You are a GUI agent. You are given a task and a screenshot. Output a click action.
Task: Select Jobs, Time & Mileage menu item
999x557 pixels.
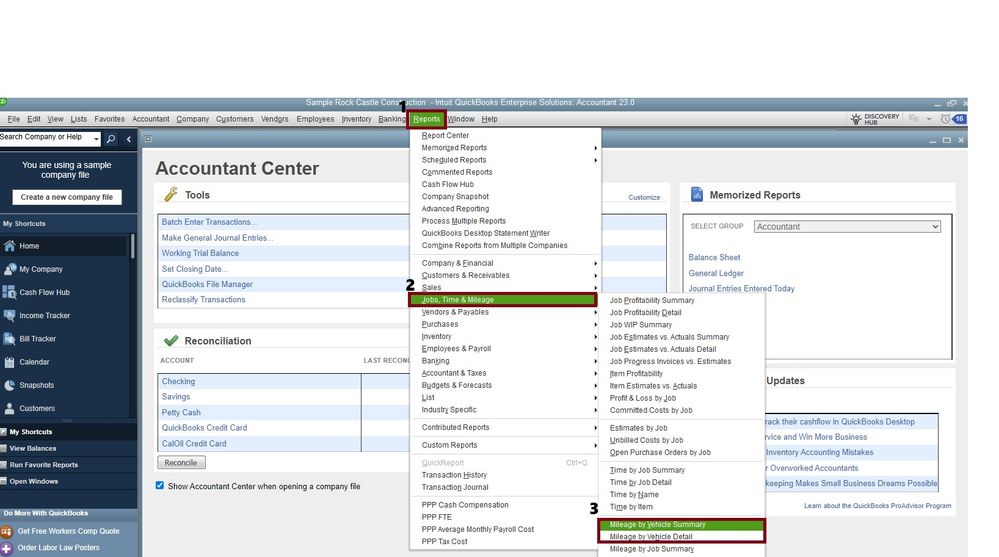tap(503, 300)
